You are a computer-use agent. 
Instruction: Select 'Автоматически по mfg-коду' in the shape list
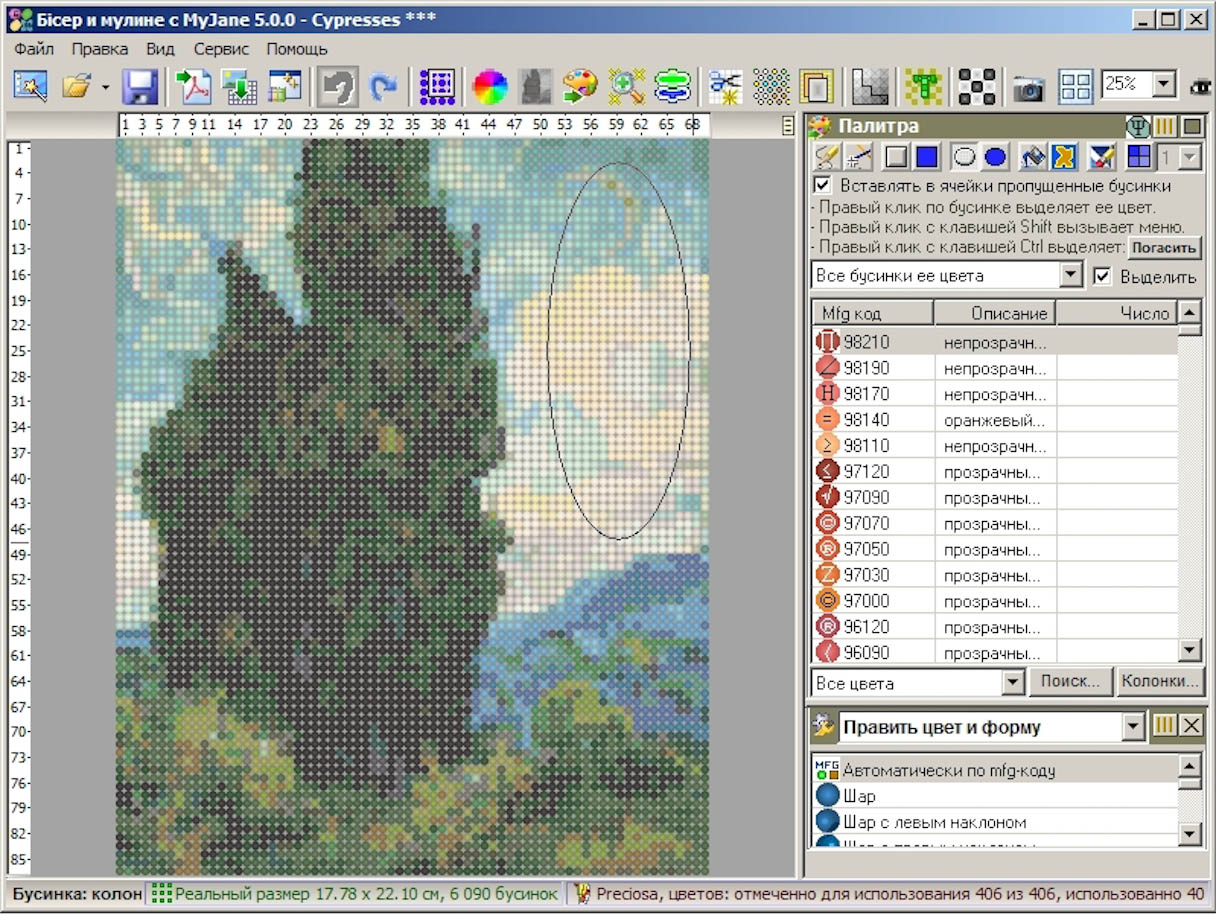[994, 769]
